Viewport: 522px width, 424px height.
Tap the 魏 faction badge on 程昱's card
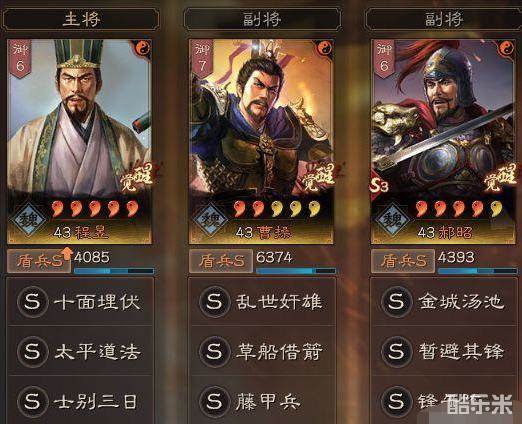pyautogui.click(x=28, y=219)
